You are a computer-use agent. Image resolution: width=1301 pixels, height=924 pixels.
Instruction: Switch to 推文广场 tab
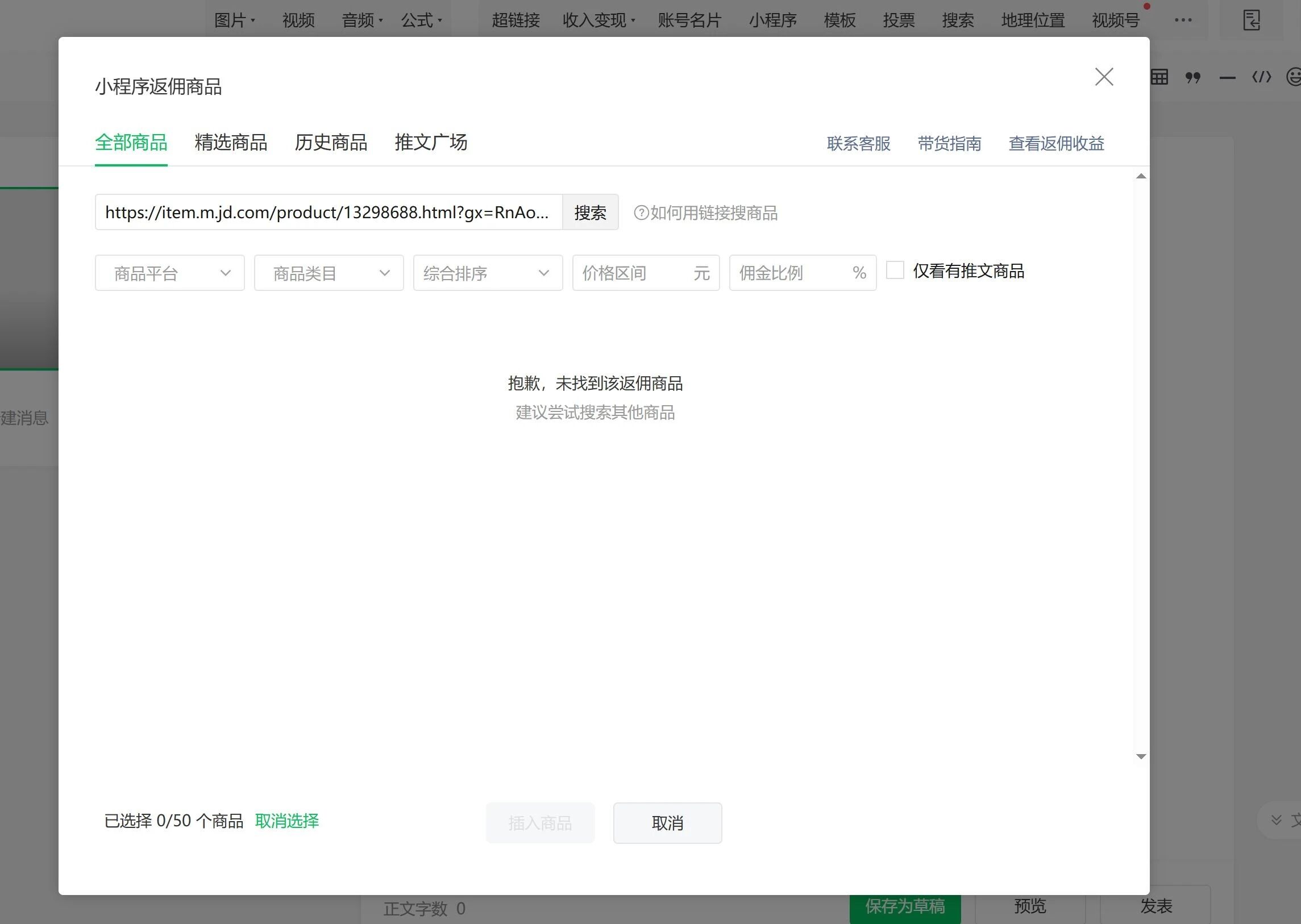pos(431,142)
